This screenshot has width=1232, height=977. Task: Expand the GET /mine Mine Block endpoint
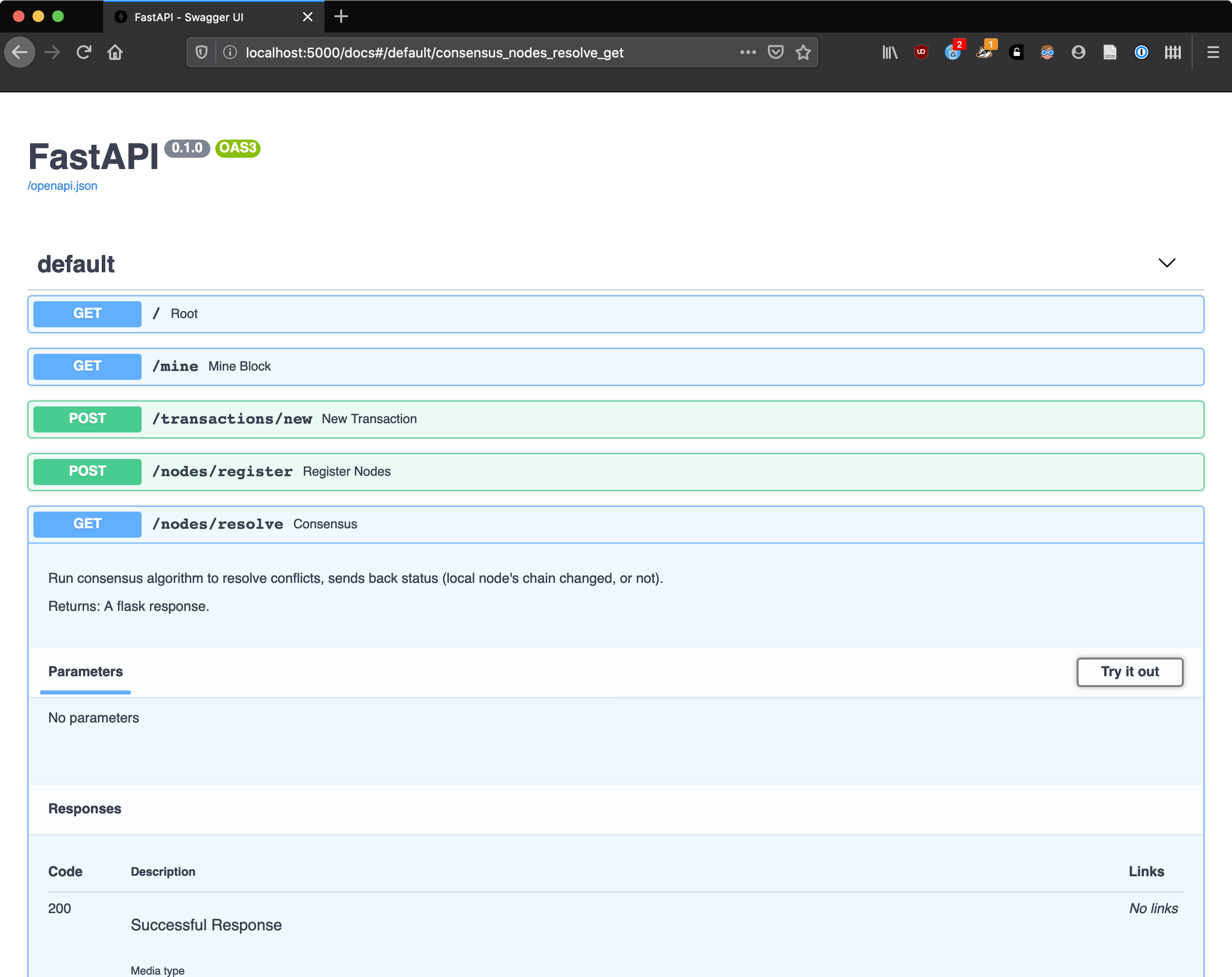point(616,366)
